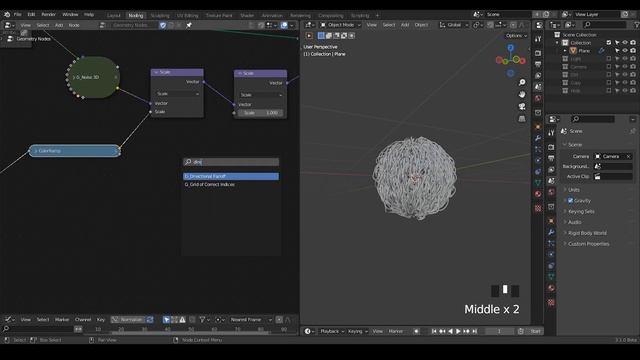Click the timeline search magnifier icon
Viewport: 640px width, 360px height.
click(6, 329)
